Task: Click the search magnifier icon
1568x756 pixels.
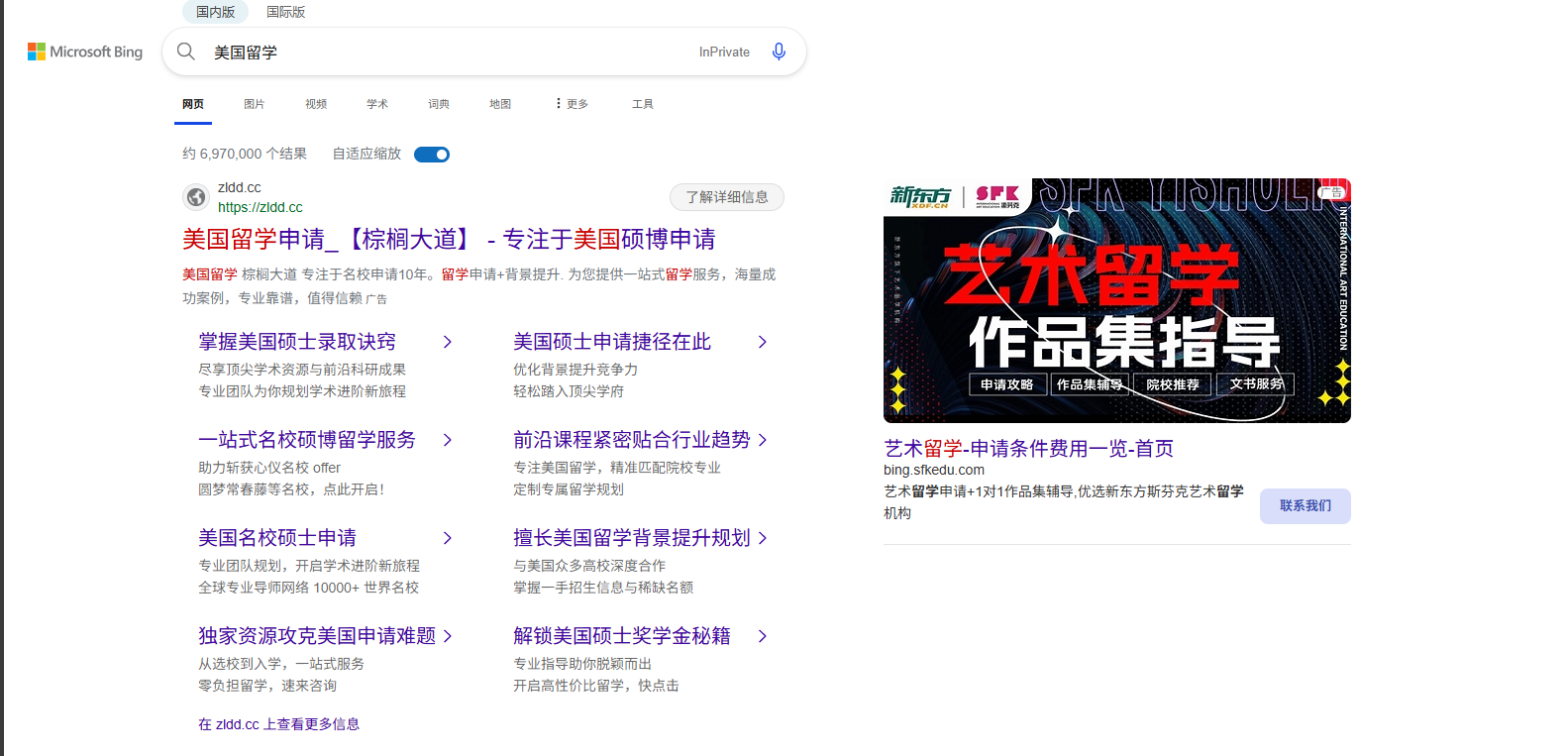Action: tap(186, 52)
